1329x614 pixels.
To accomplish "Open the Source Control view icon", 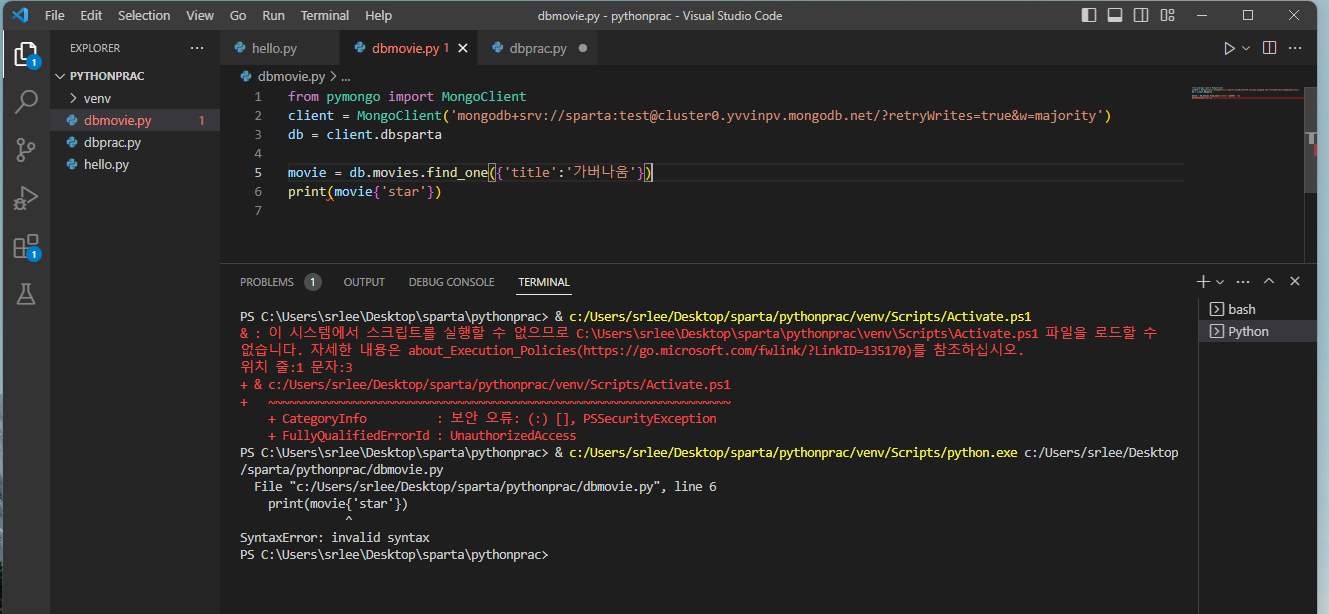I will [x=25, y=150].
